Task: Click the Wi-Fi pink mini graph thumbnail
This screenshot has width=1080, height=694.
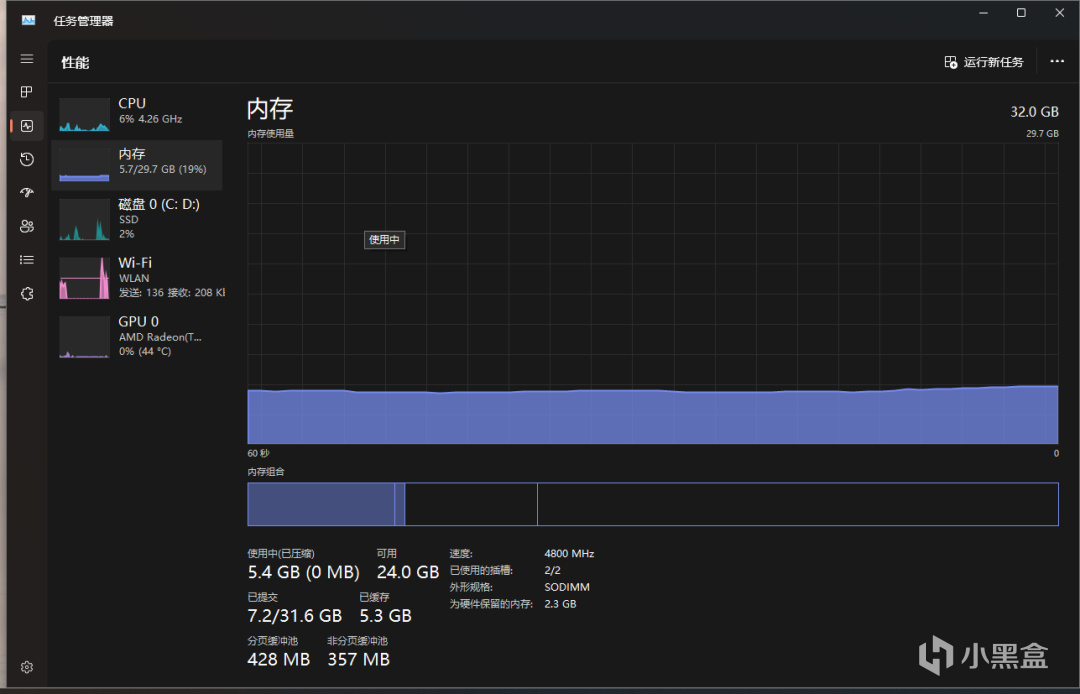Action: click(x=84, y=278)
